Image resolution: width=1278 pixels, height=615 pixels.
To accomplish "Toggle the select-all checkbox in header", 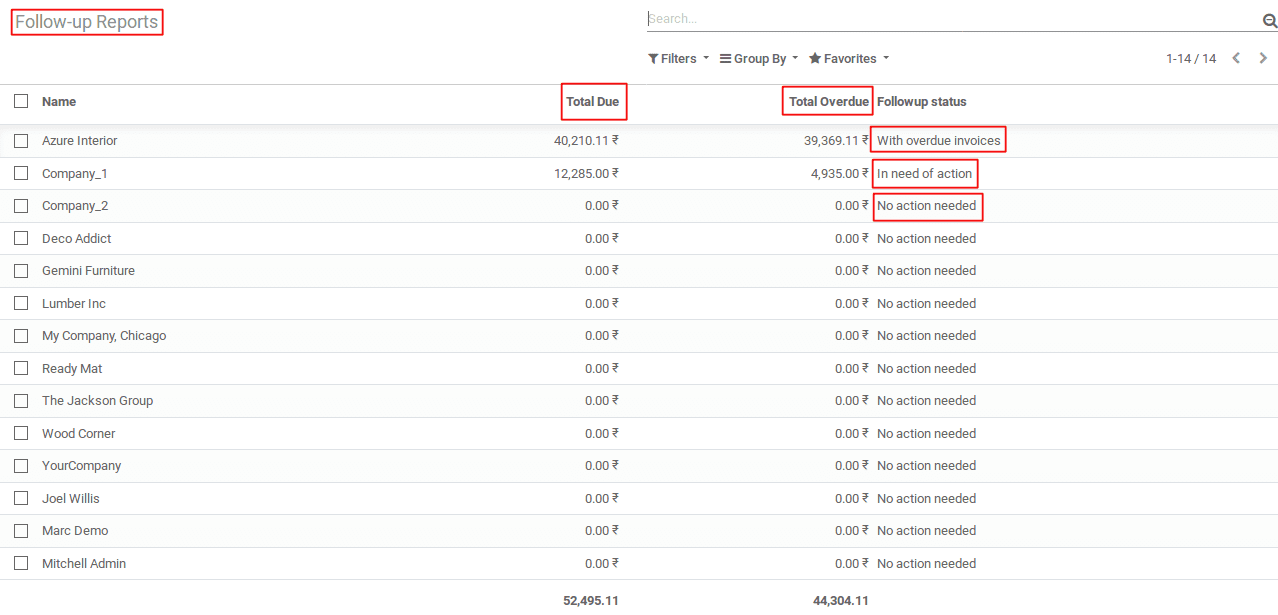I will click(x=21, y=101).
